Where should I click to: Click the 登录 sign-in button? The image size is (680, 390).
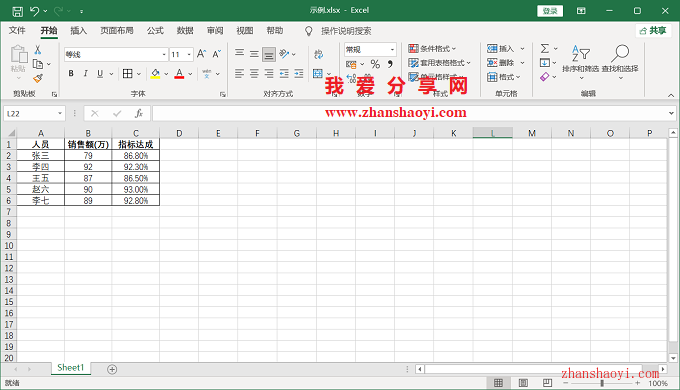(x=550, y=11)
